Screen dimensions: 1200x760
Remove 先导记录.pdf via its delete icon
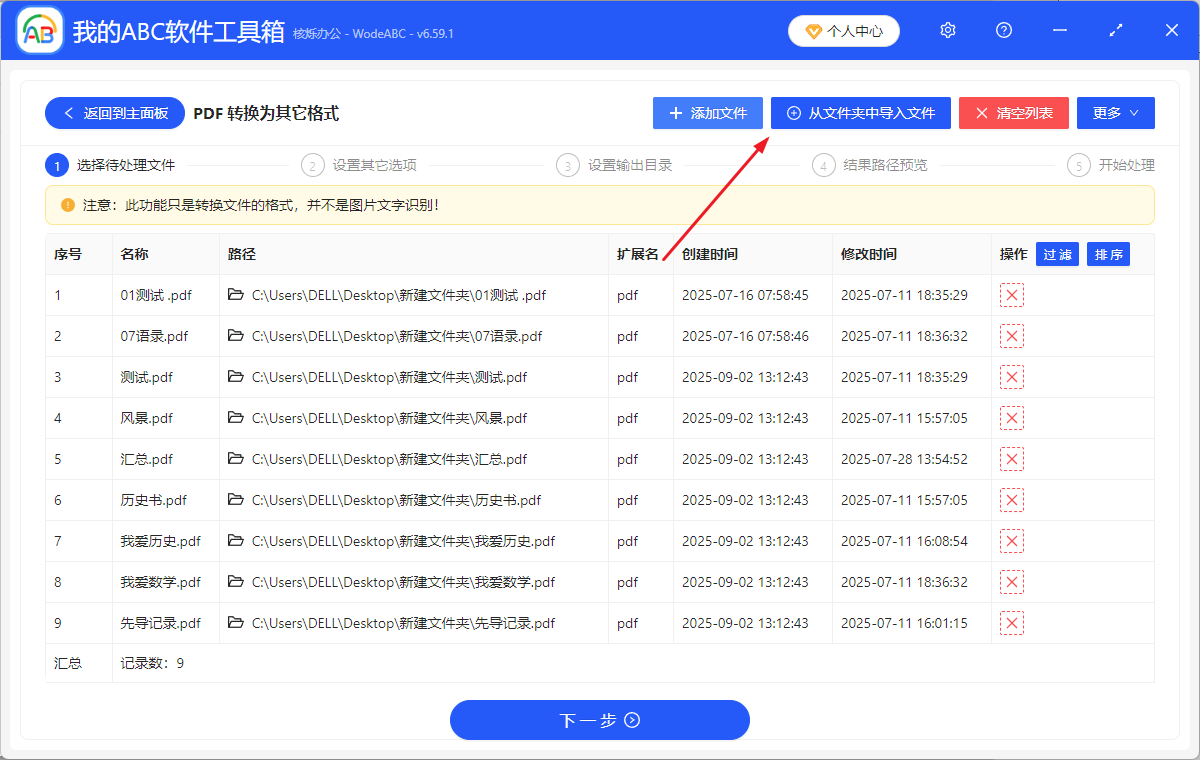[1011, 622]
